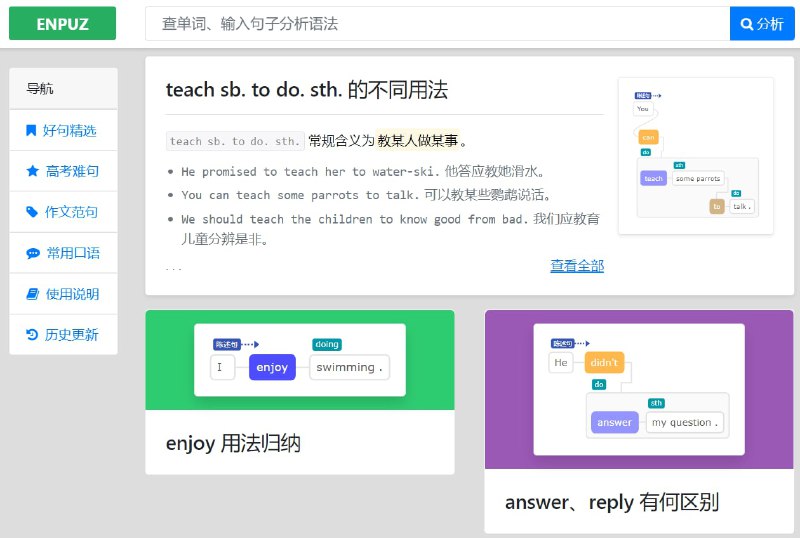
Task: Focus the word and sentence search field
Action: point(438,23)
